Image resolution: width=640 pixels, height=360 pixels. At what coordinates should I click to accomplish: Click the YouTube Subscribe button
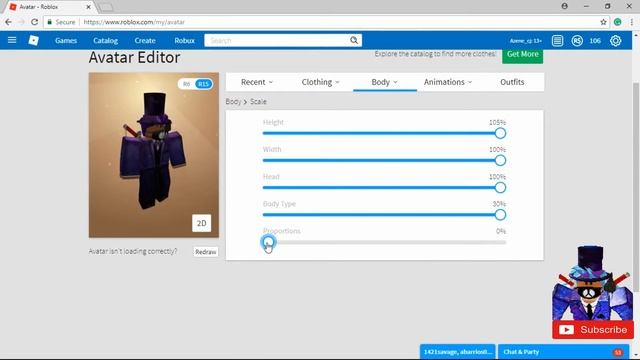click(593, 329)
